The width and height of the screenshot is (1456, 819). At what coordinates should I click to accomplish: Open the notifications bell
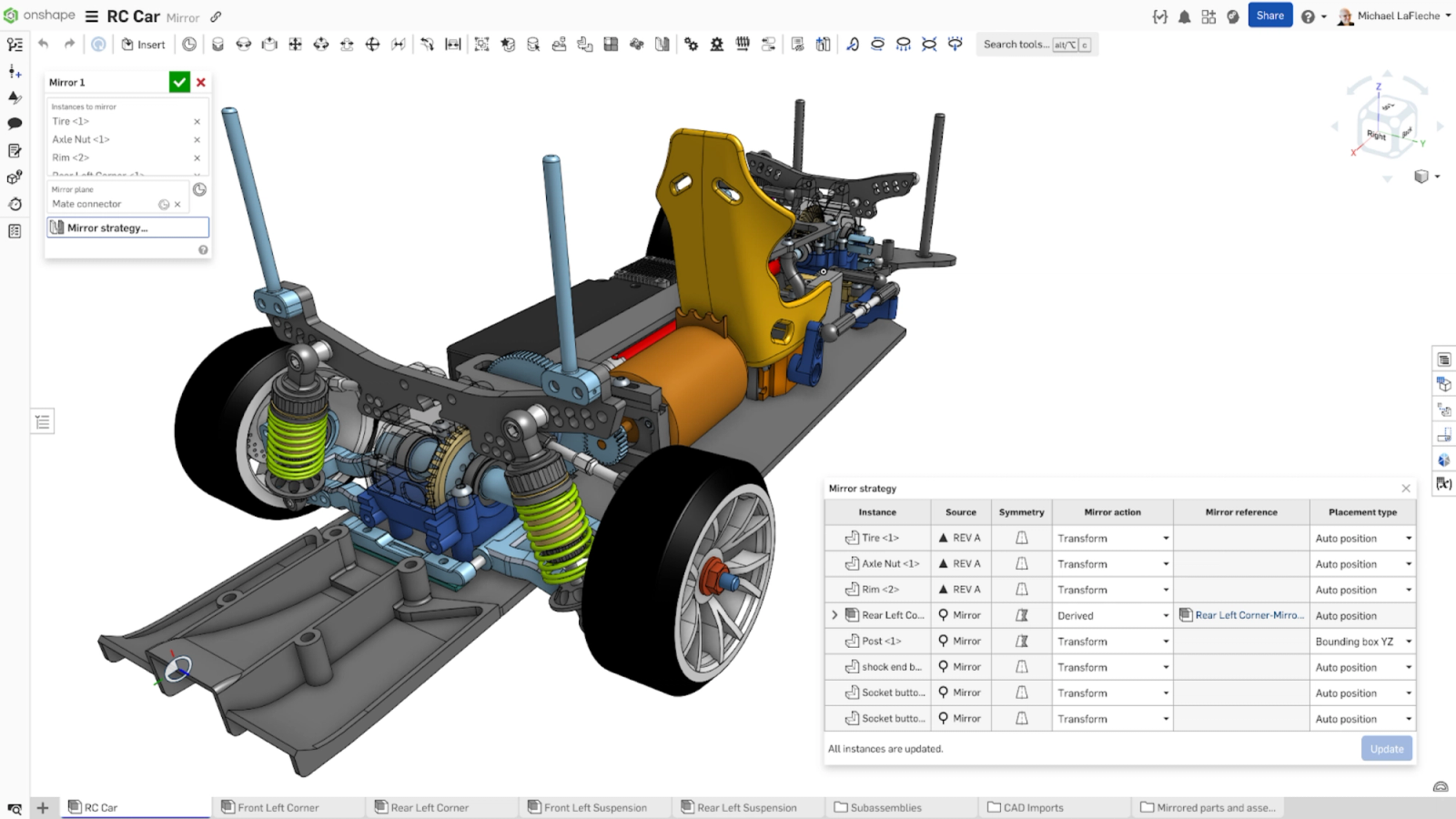(x=1184, y=16)
